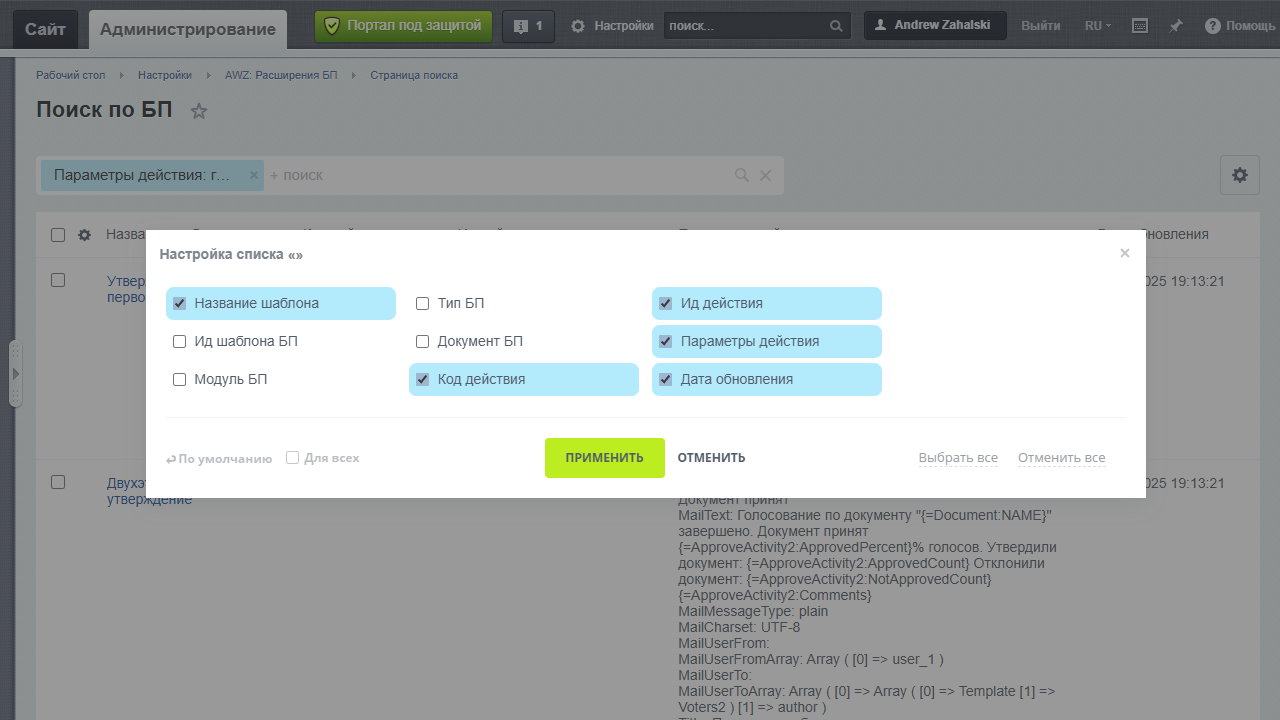Select the Администрирование tab

coord(188,29)
